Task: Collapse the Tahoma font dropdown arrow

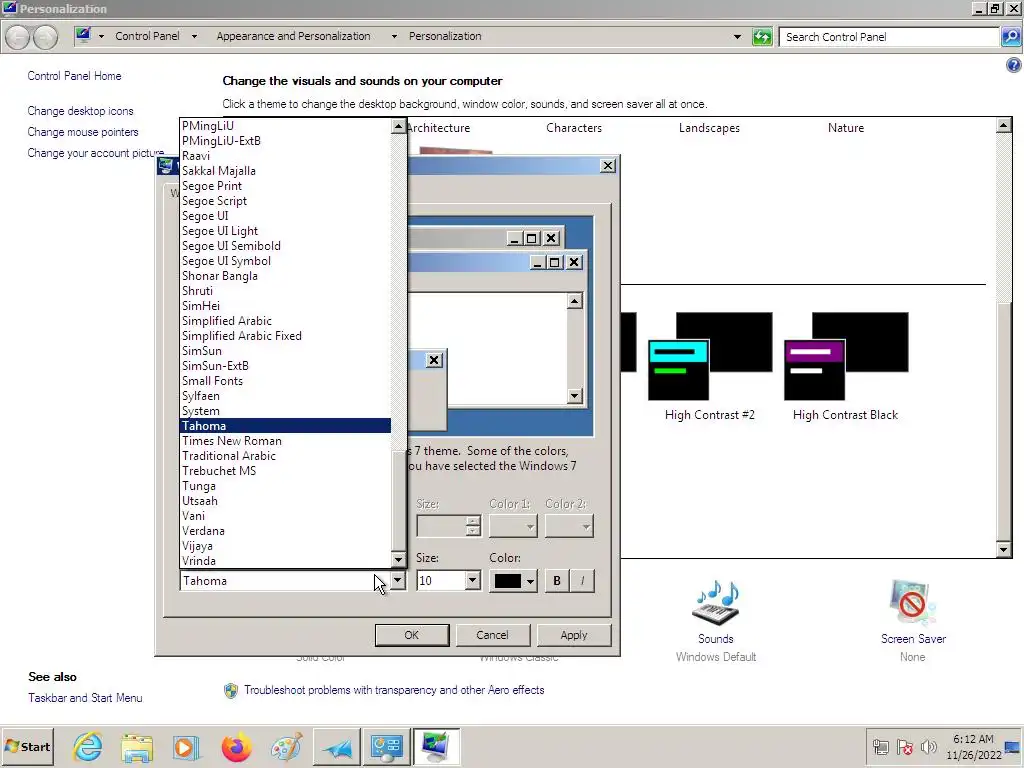Action: click(x=398, y=581)
